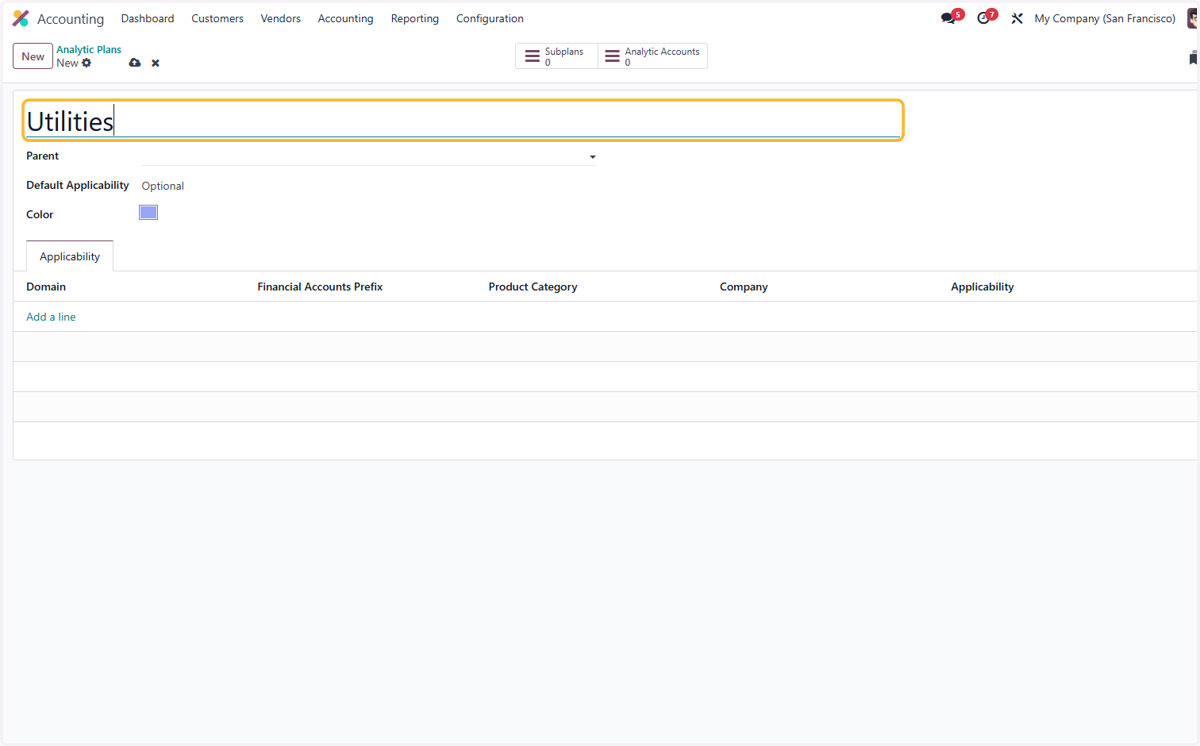
Task: Click the user avatar at top right
Action: pos(1193,19)
